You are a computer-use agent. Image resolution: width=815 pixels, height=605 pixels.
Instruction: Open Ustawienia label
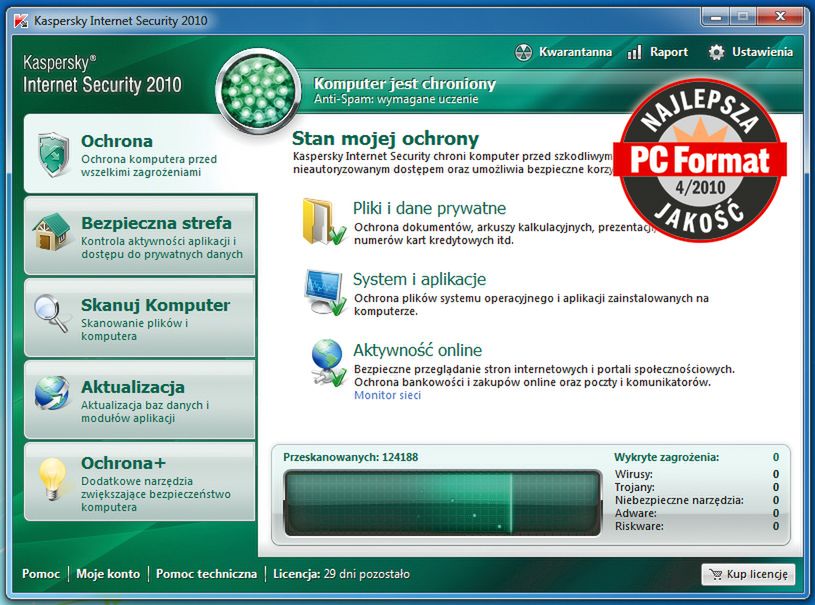coord(763,52)
